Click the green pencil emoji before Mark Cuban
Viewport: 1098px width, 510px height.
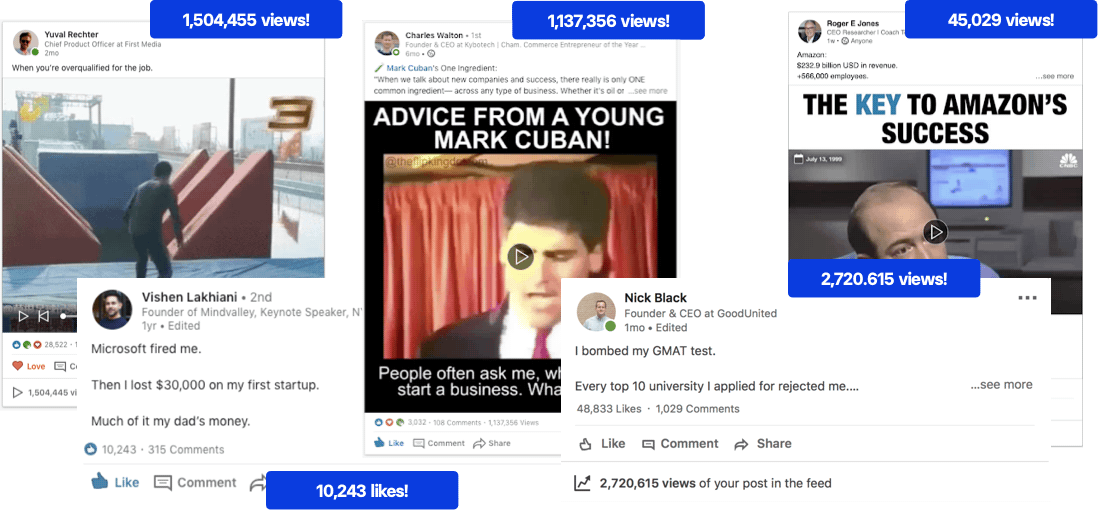[x=379, y=68]
